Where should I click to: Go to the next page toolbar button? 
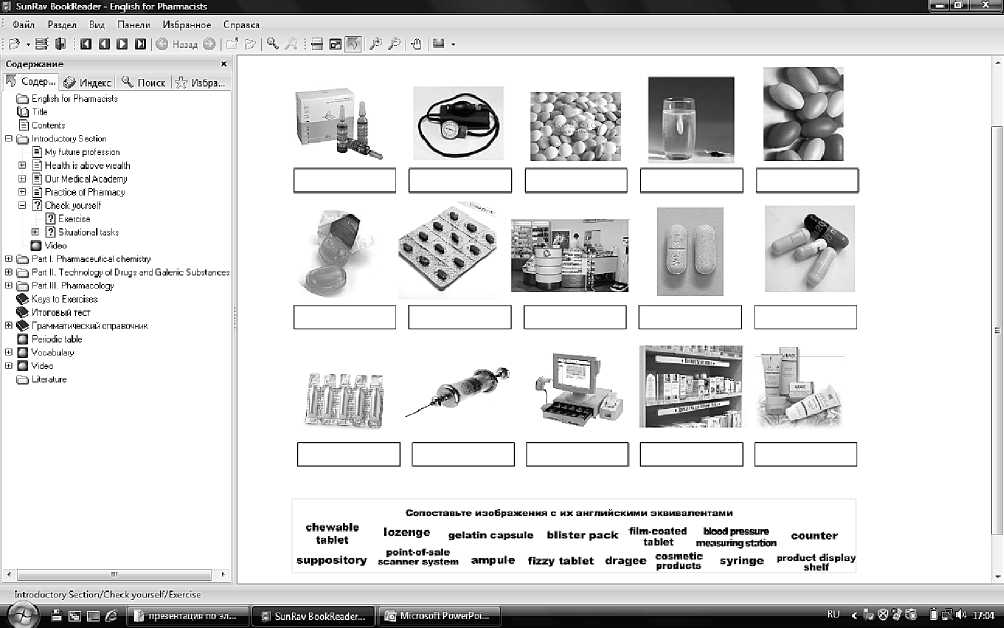pyautogui.click(x=122, y=44)
